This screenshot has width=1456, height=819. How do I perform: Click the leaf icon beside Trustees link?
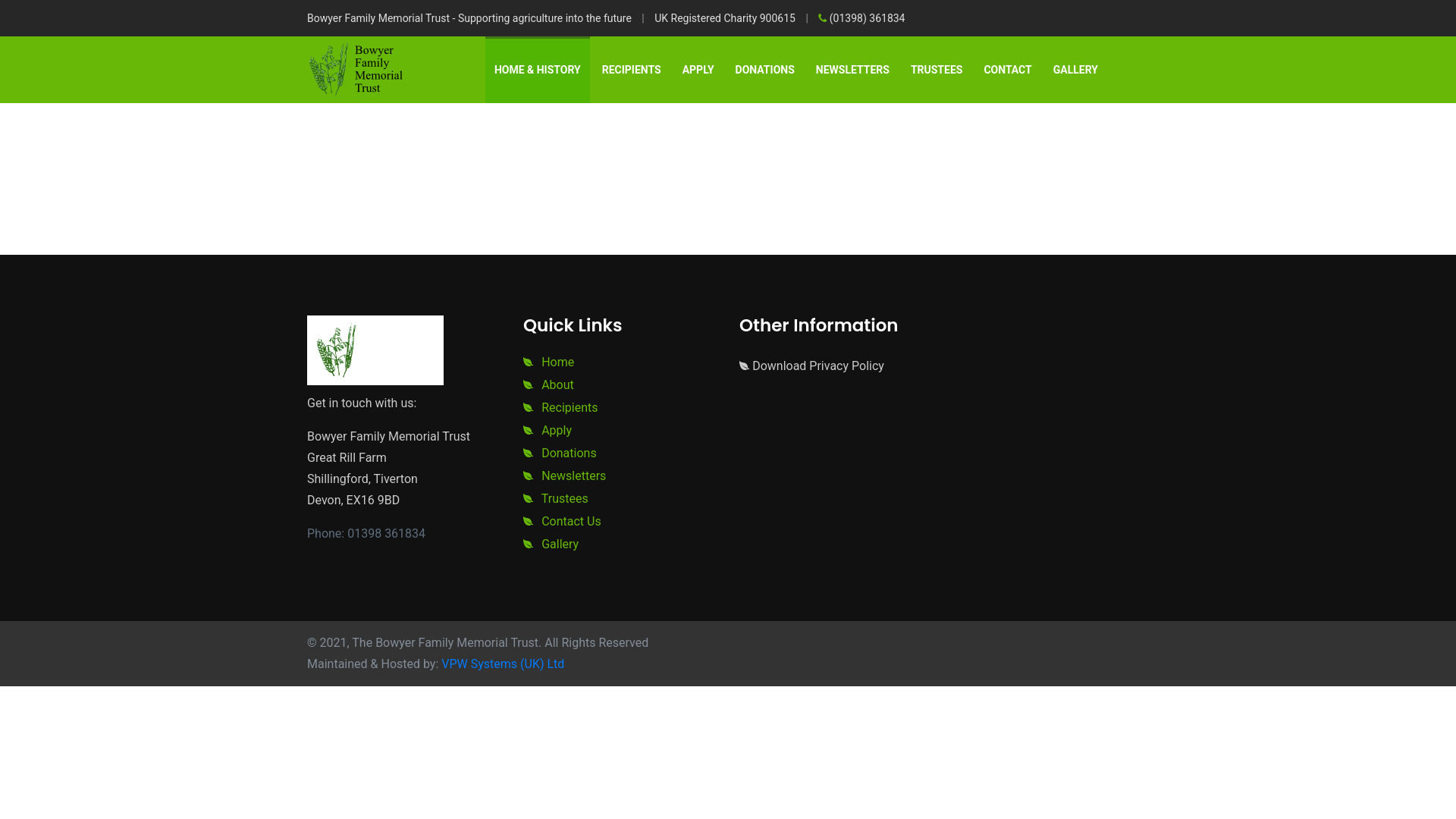click(528, 499)
